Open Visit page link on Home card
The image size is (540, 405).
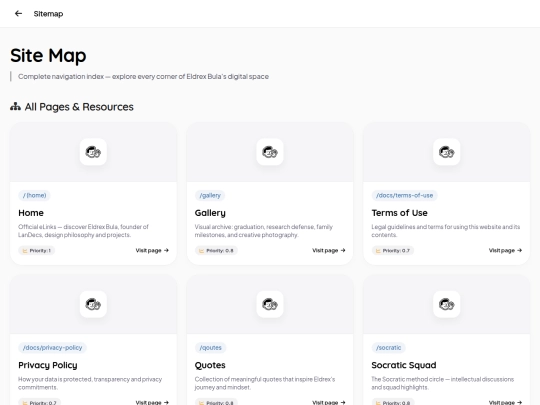(152, 250)
